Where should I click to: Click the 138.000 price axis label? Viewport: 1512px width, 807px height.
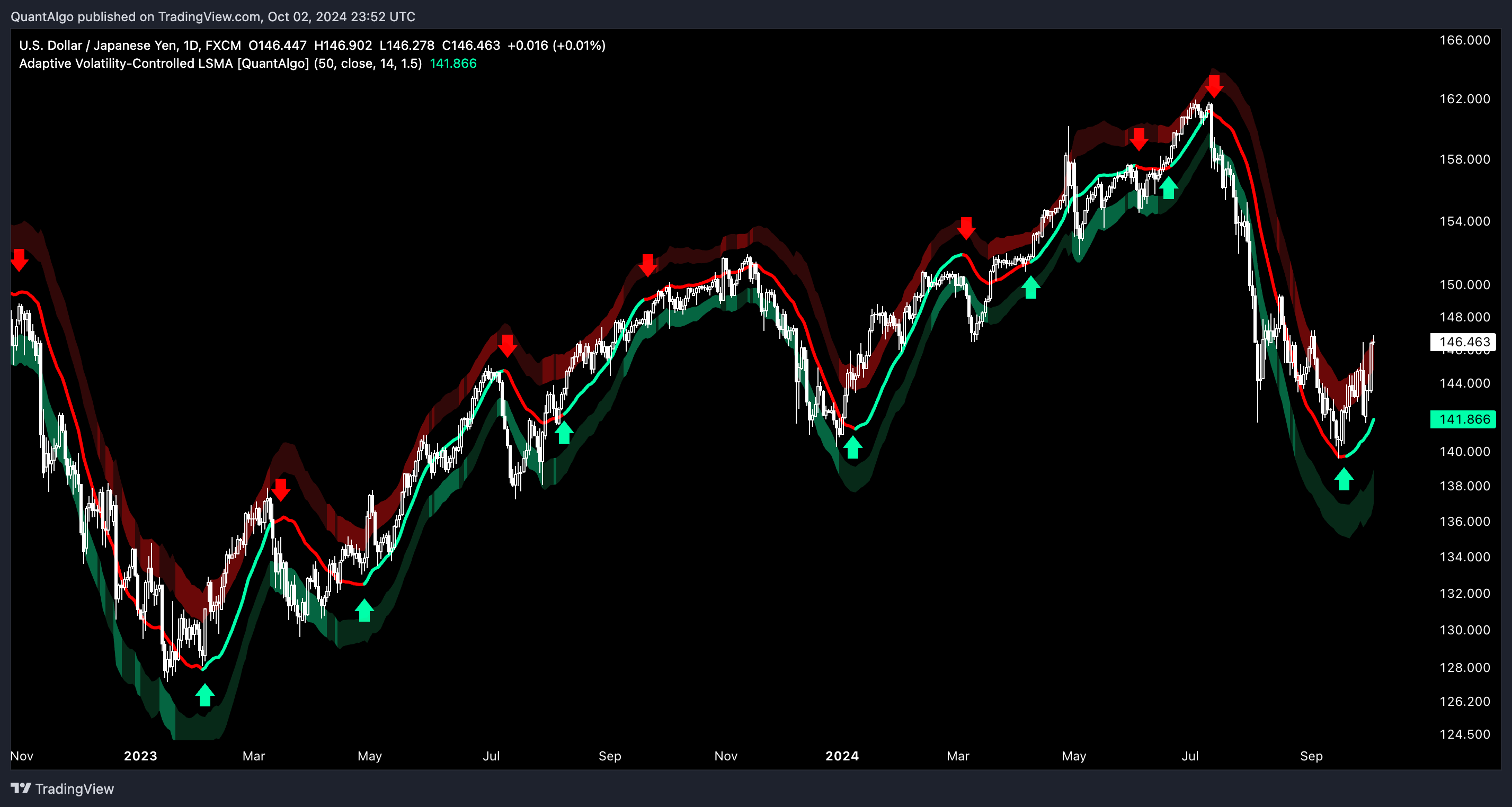pyautogui.click(x=1464, y=486)
